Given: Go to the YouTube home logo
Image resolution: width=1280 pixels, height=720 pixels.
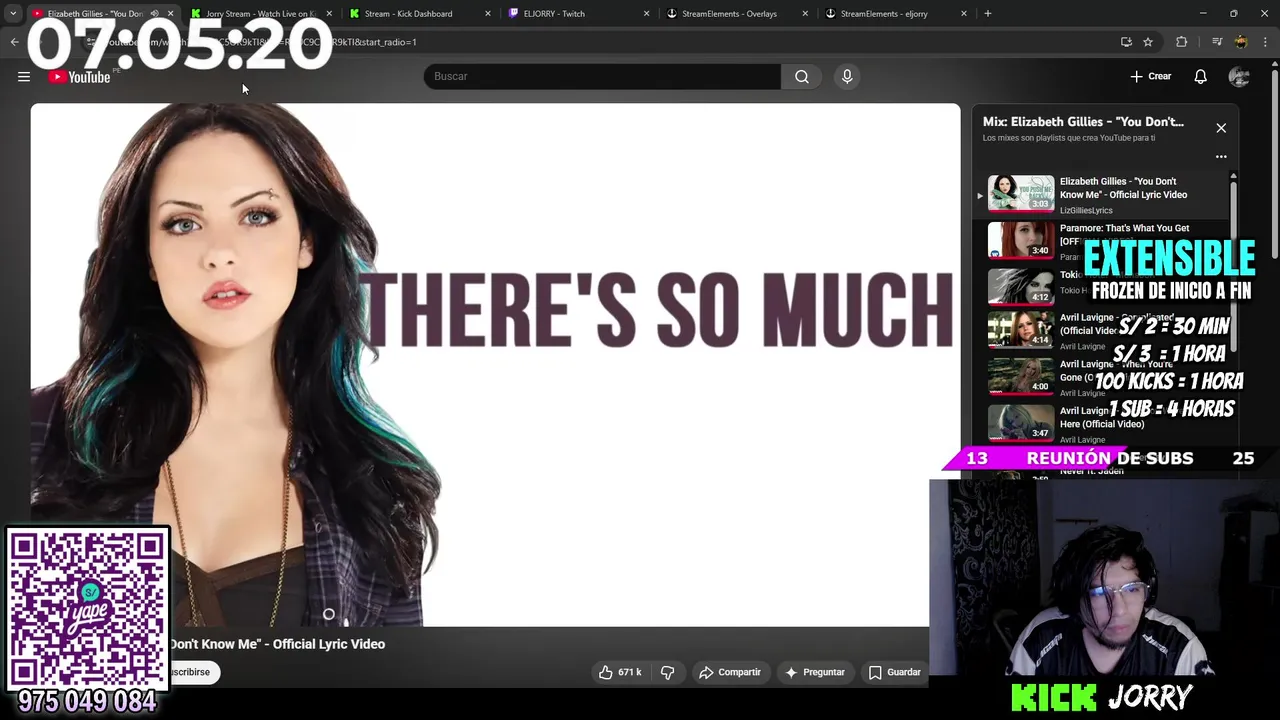Looking at the screenshot, I should (x=79, y=77).
